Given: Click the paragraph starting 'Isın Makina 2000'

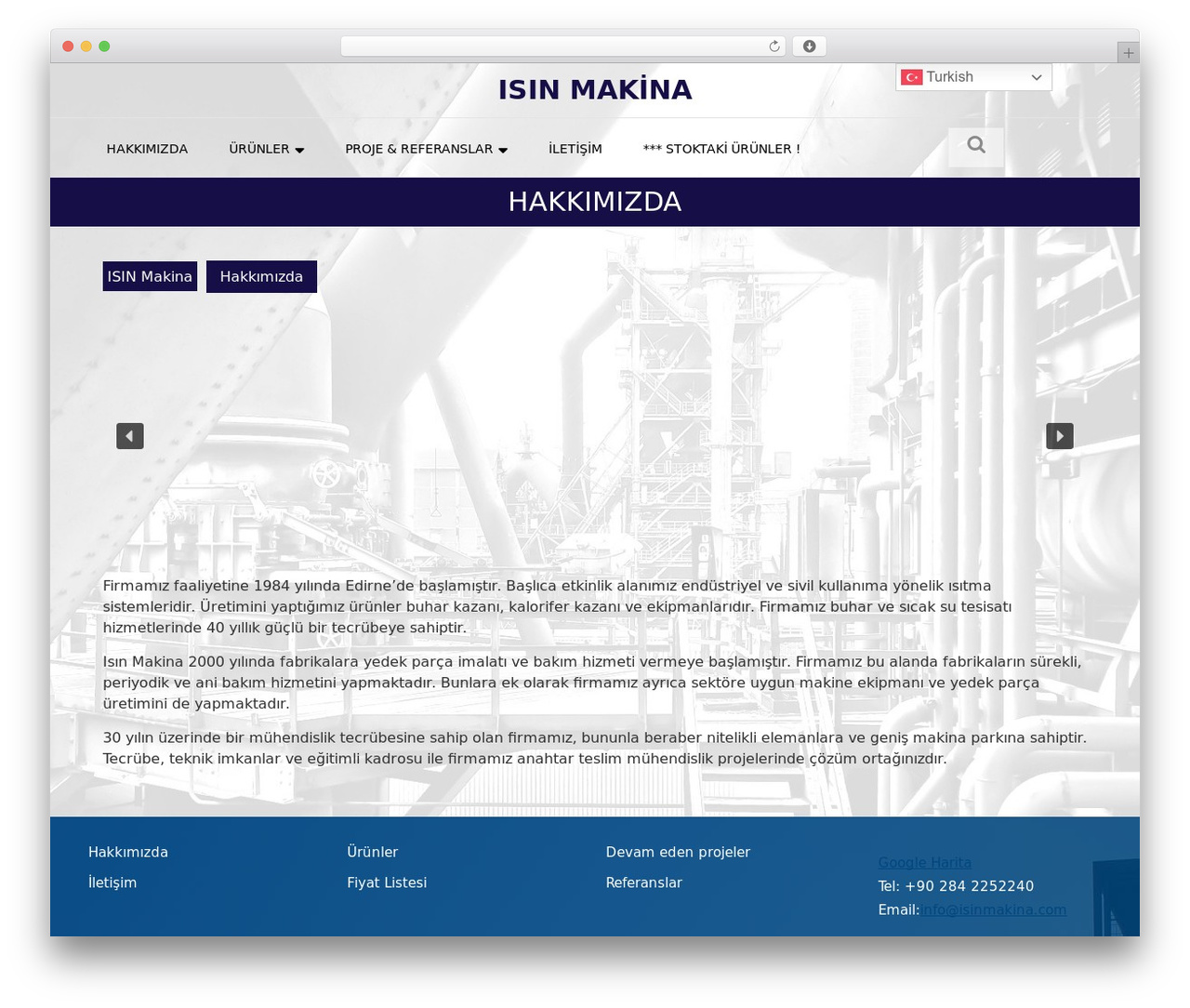Looking at the screenshot, I should click(592, 683).
